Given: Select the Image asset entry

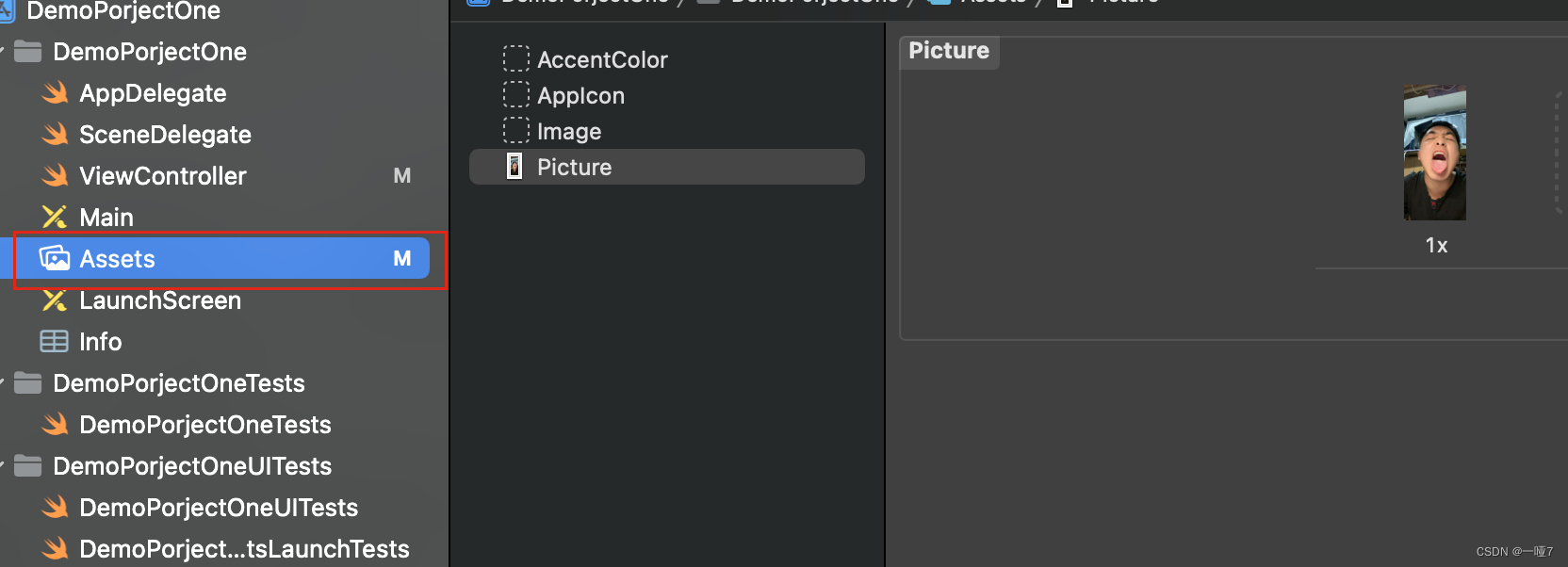Looking at the screenshot, I should (x=569, y=132).
